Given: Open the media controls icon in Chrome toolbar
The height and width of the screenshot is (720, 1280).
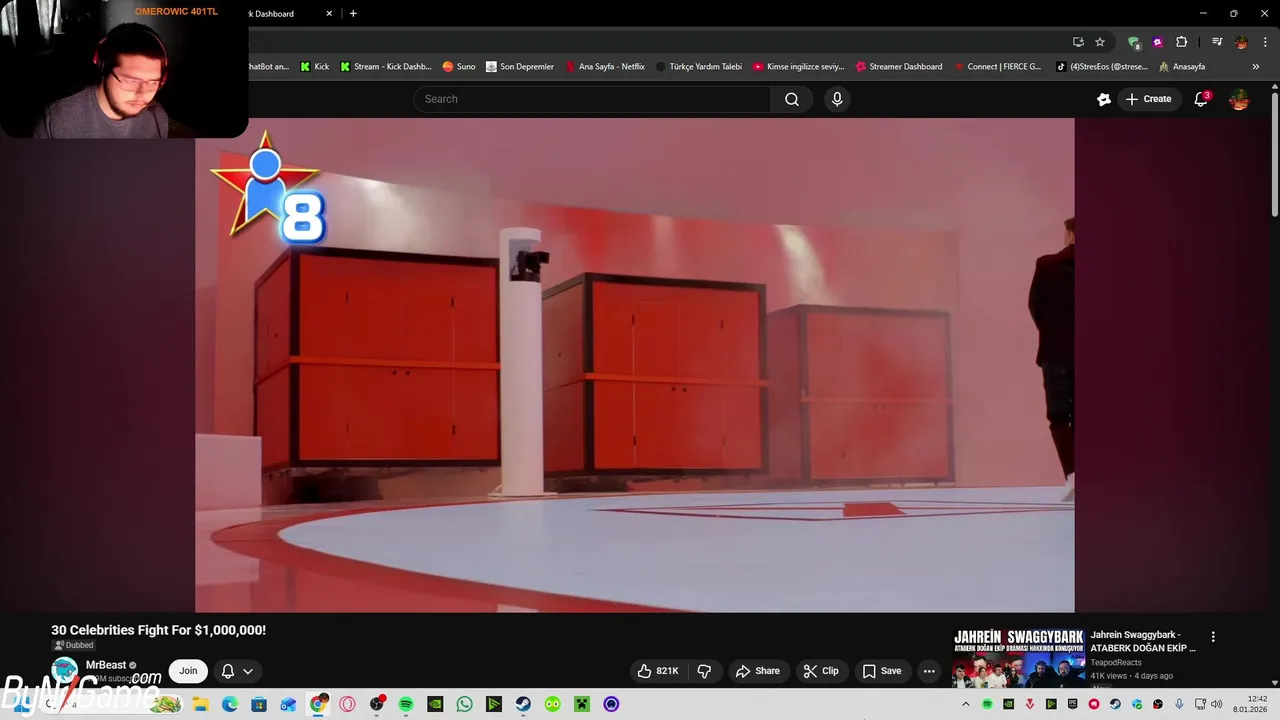Looking at the screenshot, I should click(x=1217, y=42).
